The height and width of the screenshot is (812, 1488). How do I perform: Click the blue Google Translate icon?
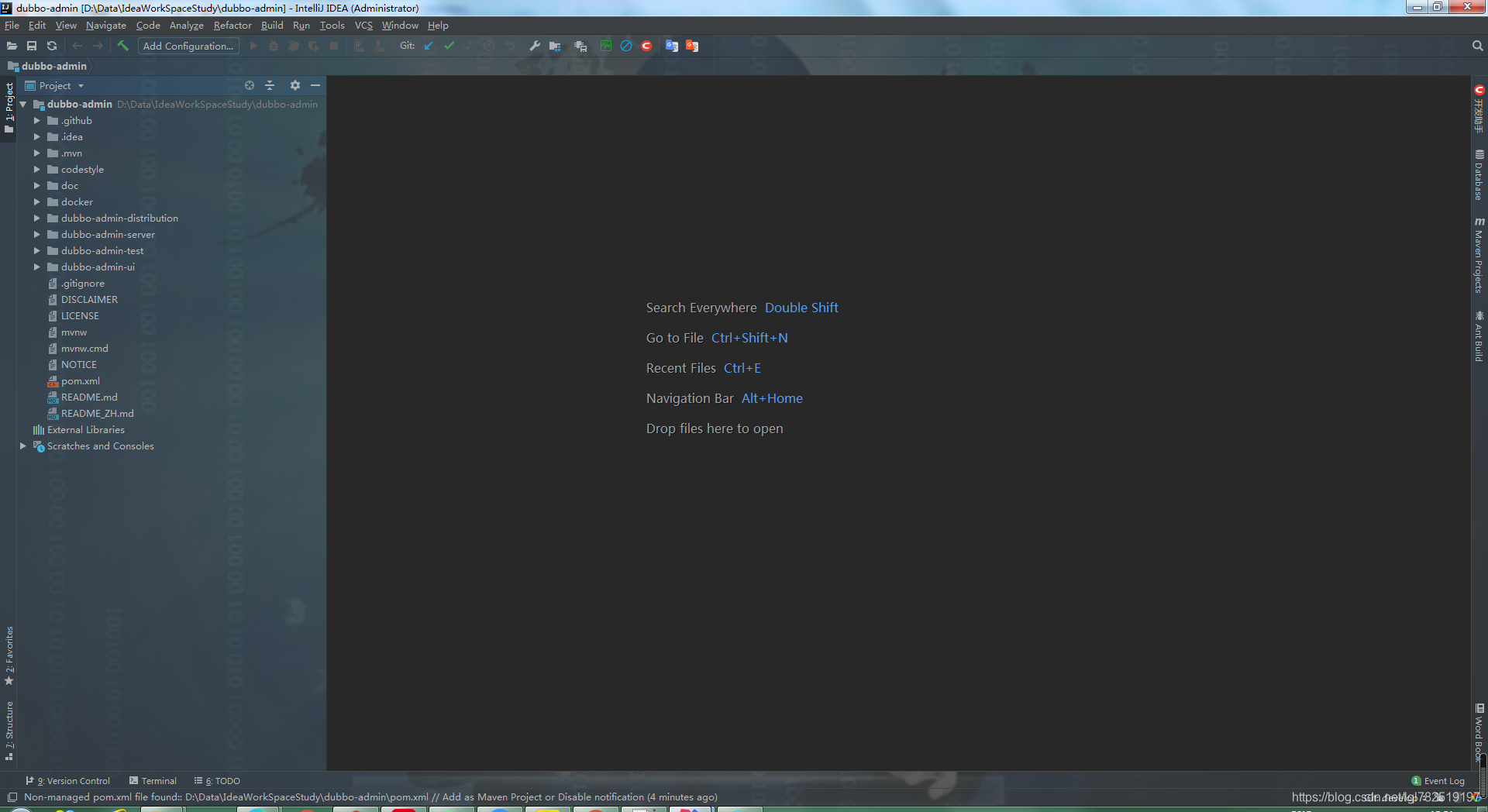click(x=672, y=46)
